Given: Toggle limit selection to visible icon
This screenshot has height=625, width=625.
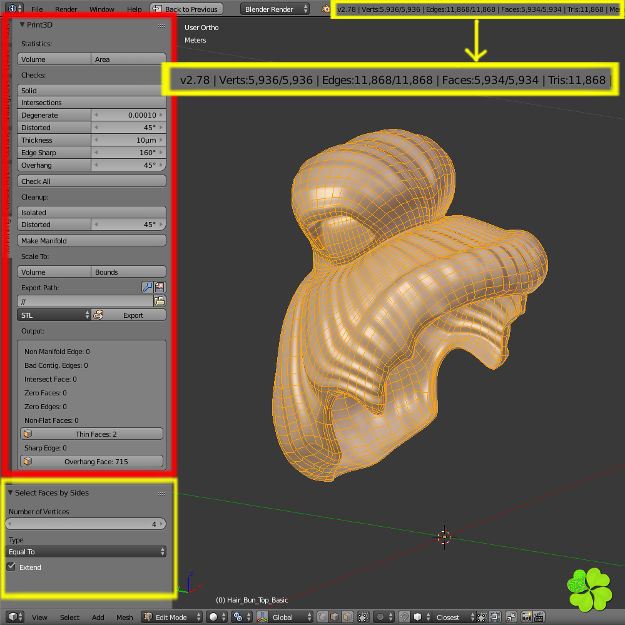Looking at the screenshot, I should [363, 617].
